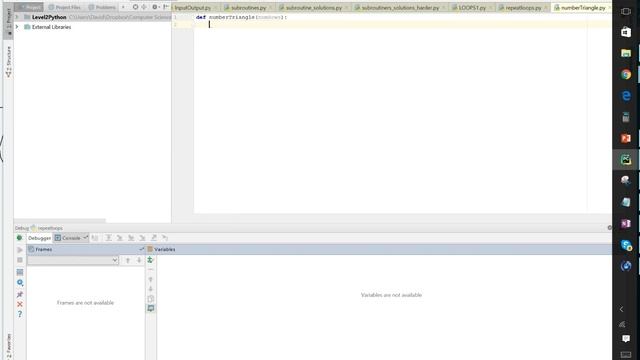The height and width of the screenshot is (360, 640).
Task: Expand the External Libraries node
Action: click(x=17, y=27)
